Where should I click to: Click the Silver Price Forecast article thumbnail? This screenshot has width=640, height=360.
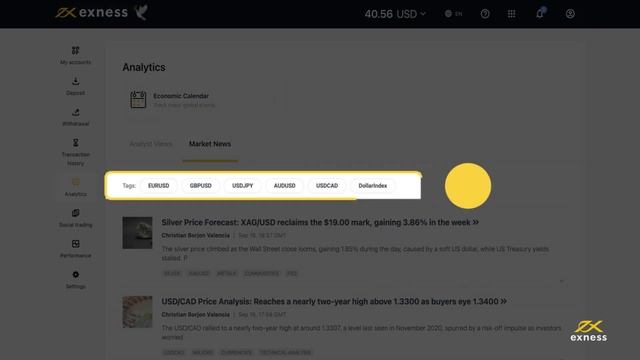[138, 233]
